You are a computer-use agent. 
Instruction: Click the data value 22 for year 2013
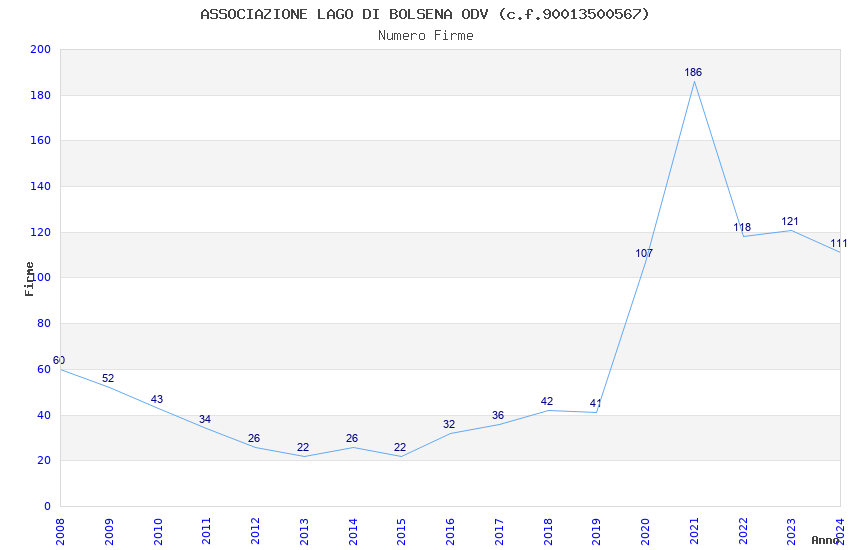[303, 448]
